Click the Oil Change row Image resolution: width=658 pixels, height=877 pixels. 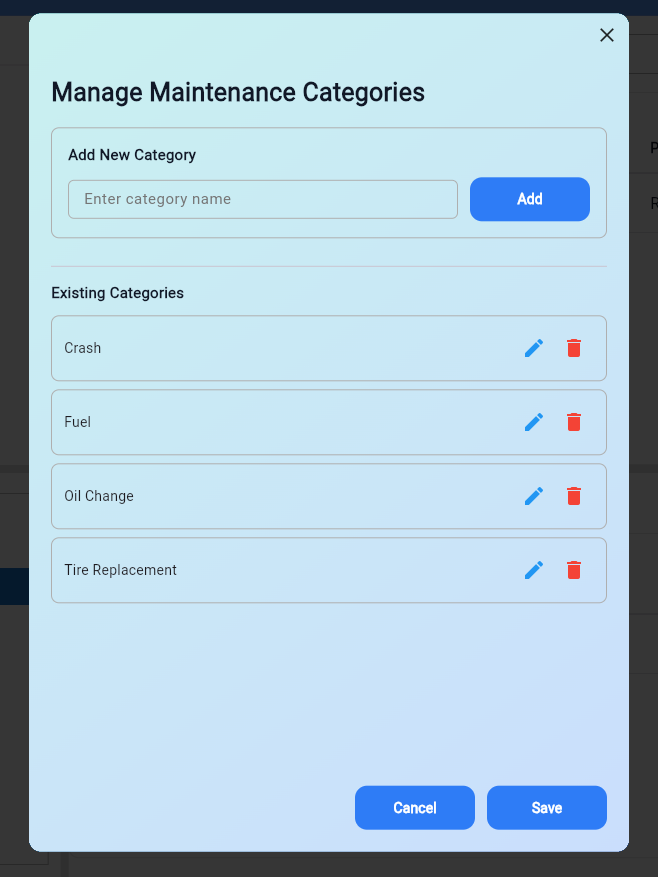point(280,496)
